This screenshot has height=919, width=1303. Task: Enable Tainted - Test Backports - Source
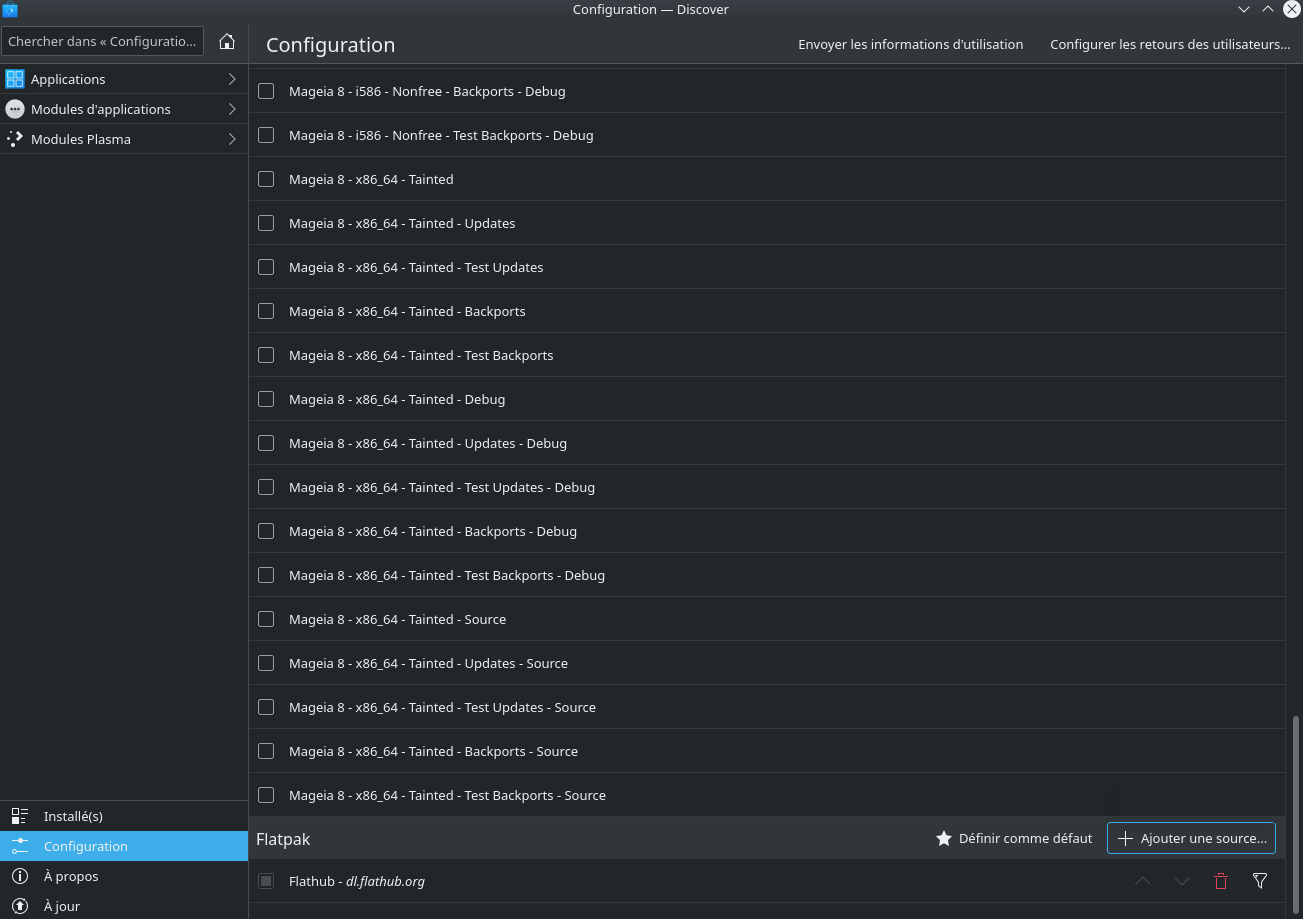point(266,795)
